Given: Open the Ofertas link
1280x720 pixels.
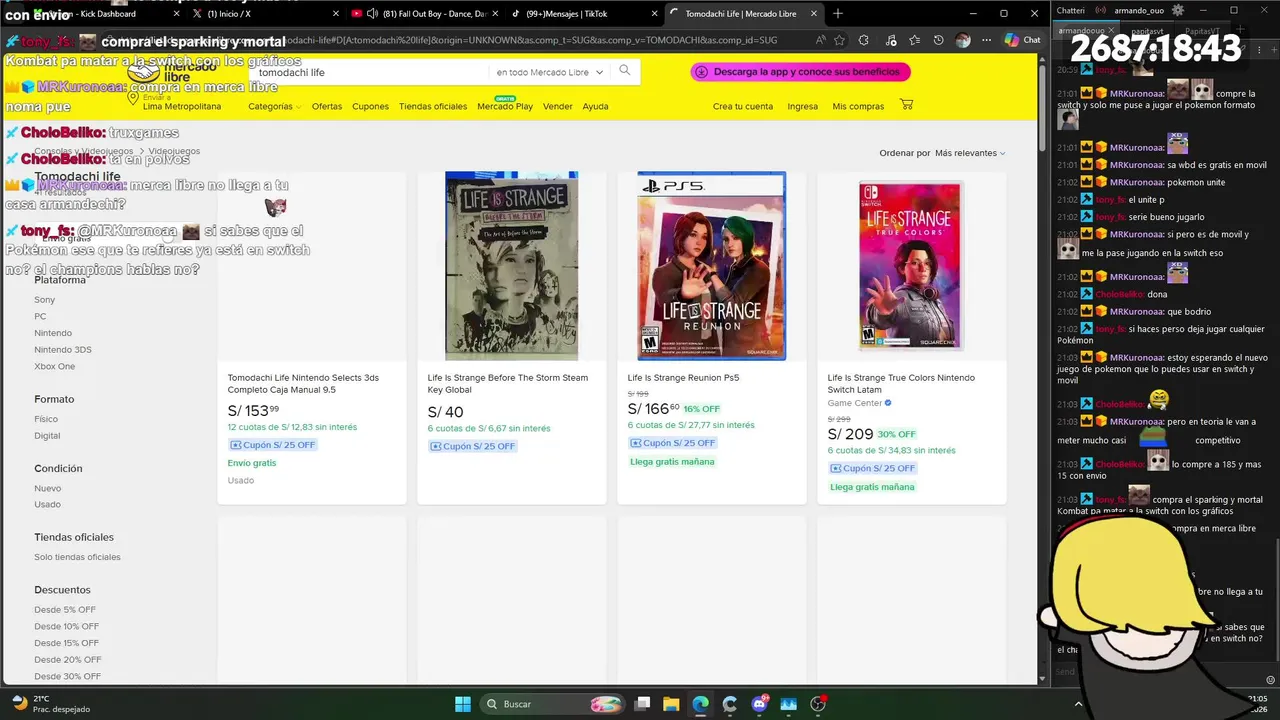Looking at the screenshot, I should coord(326,106).
